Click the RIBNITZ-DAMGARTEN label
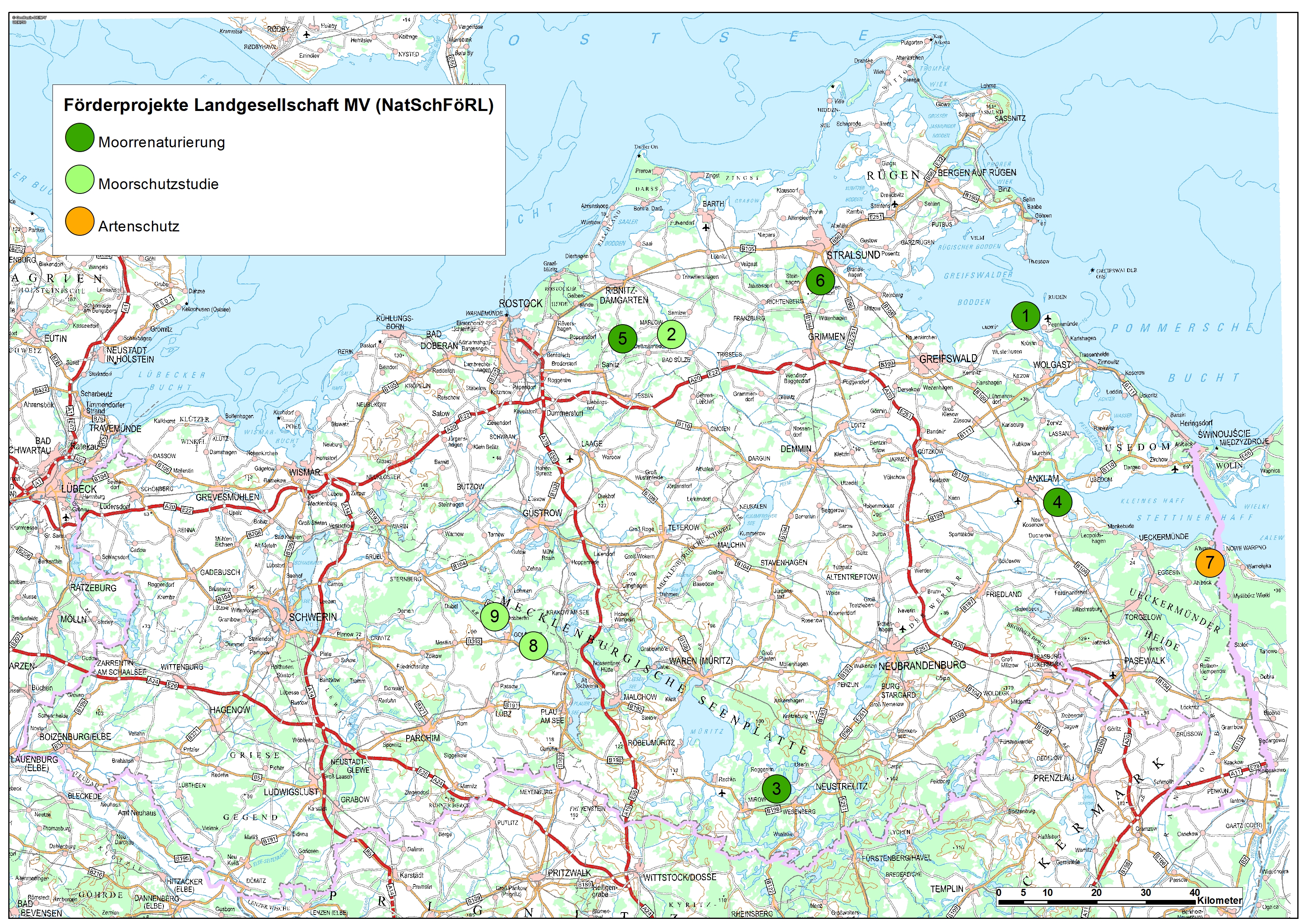1306x924 pixels. 624,295
